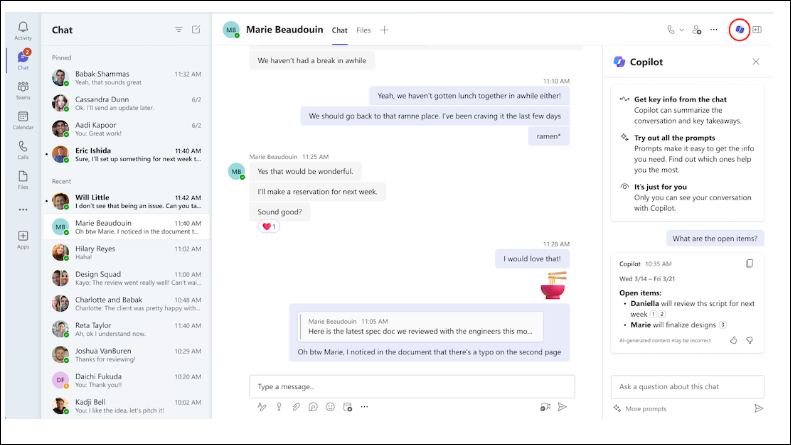Click Recent section label

pyautogui.click(x=62, y=181)
